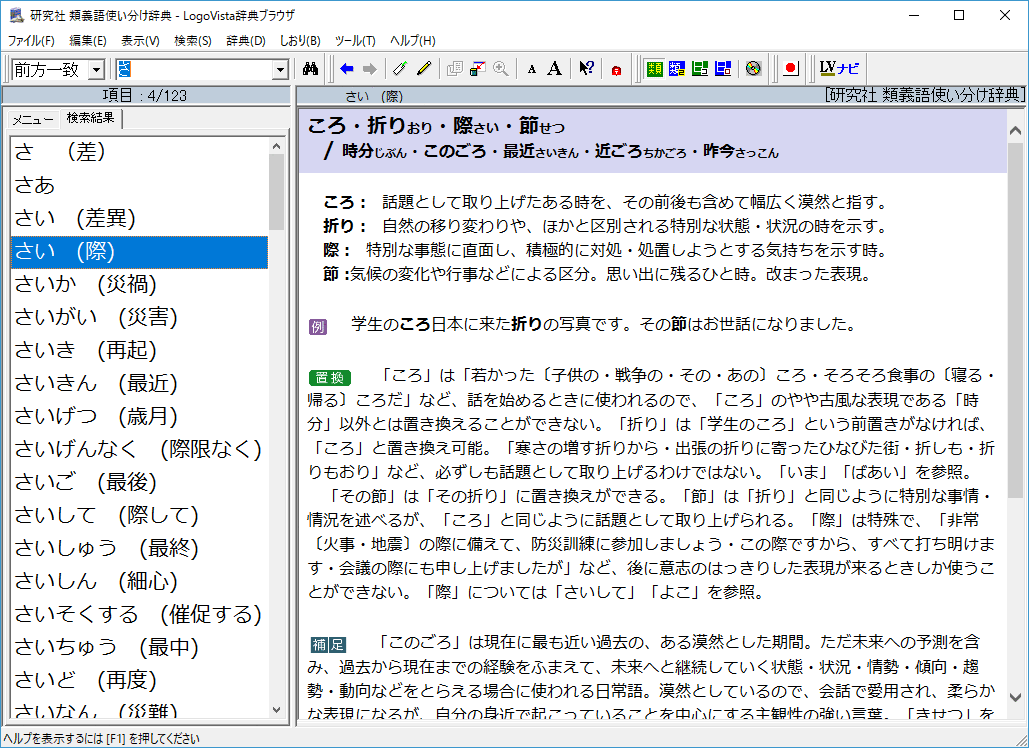Image resolution: width=1029 pixels, height=748 pixels.
Task: Increase text size with large A icon
Action: click(555, 68)
